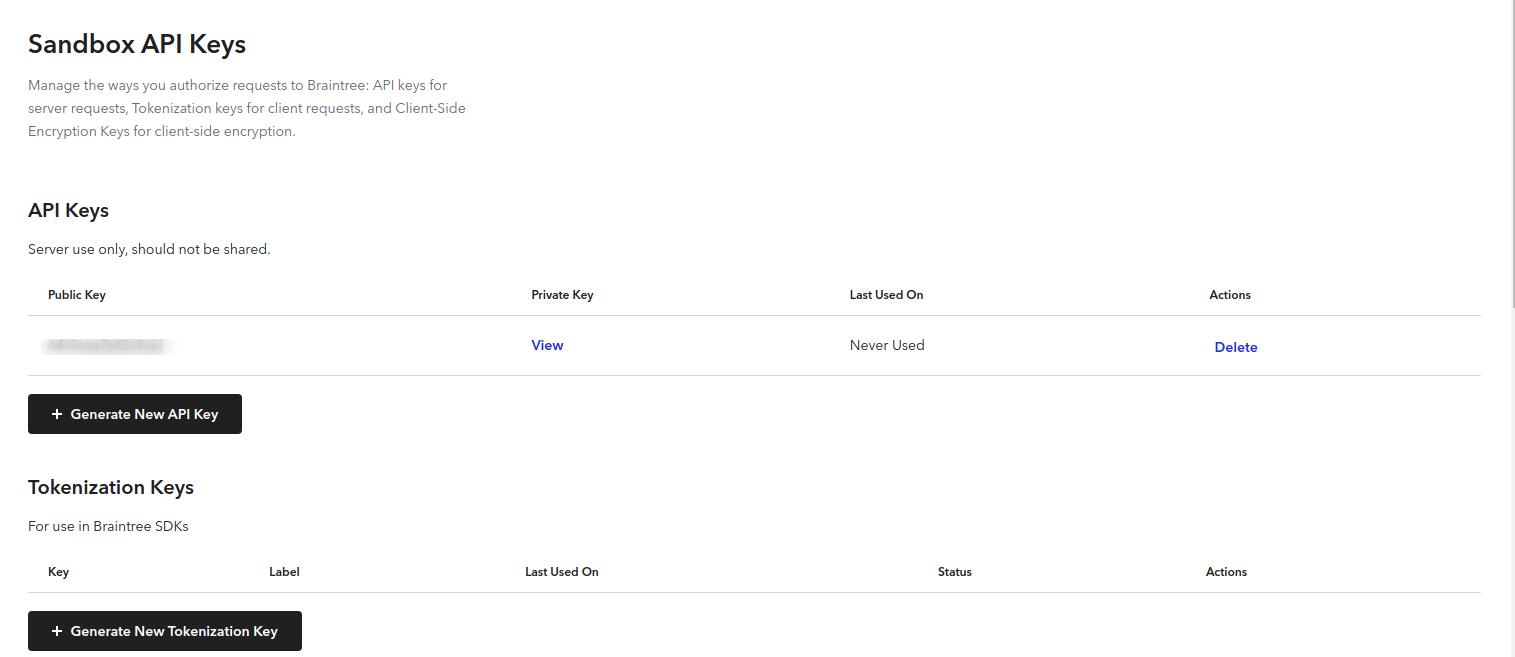Click the Key column header in Tokenization Keys
This screenshot has width=1515, height=657.
pyautogui.click(x=58, y=572)
